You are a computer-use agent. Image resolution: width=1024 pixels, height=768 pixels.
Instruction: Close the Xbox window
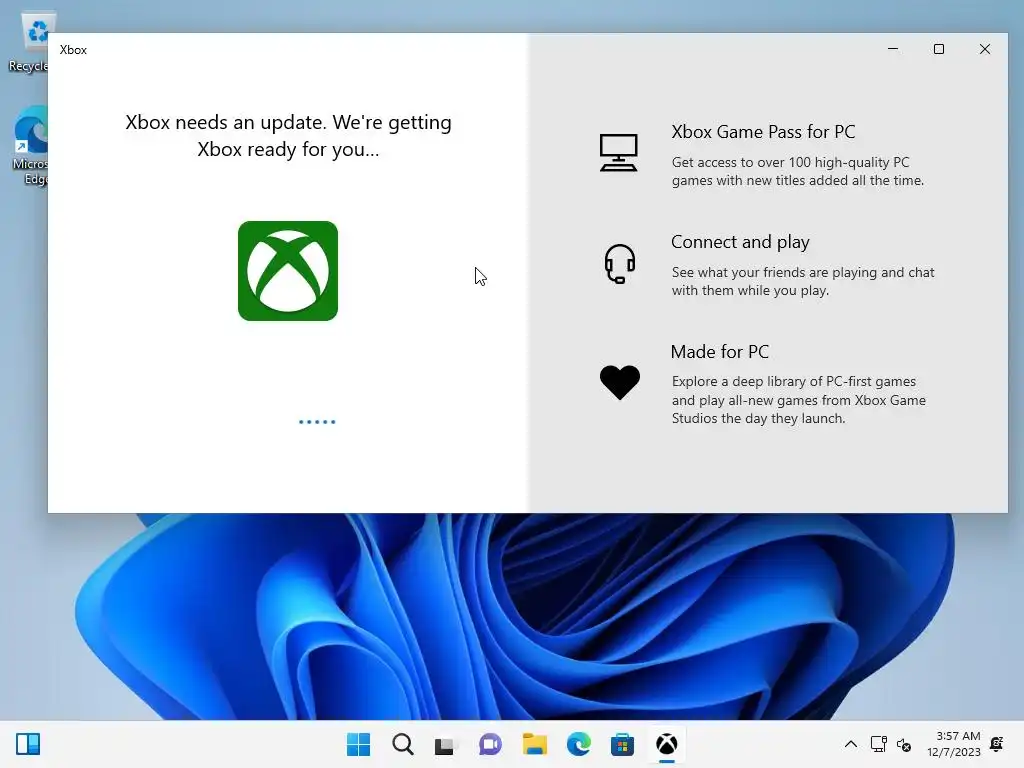tap(985, 49)
